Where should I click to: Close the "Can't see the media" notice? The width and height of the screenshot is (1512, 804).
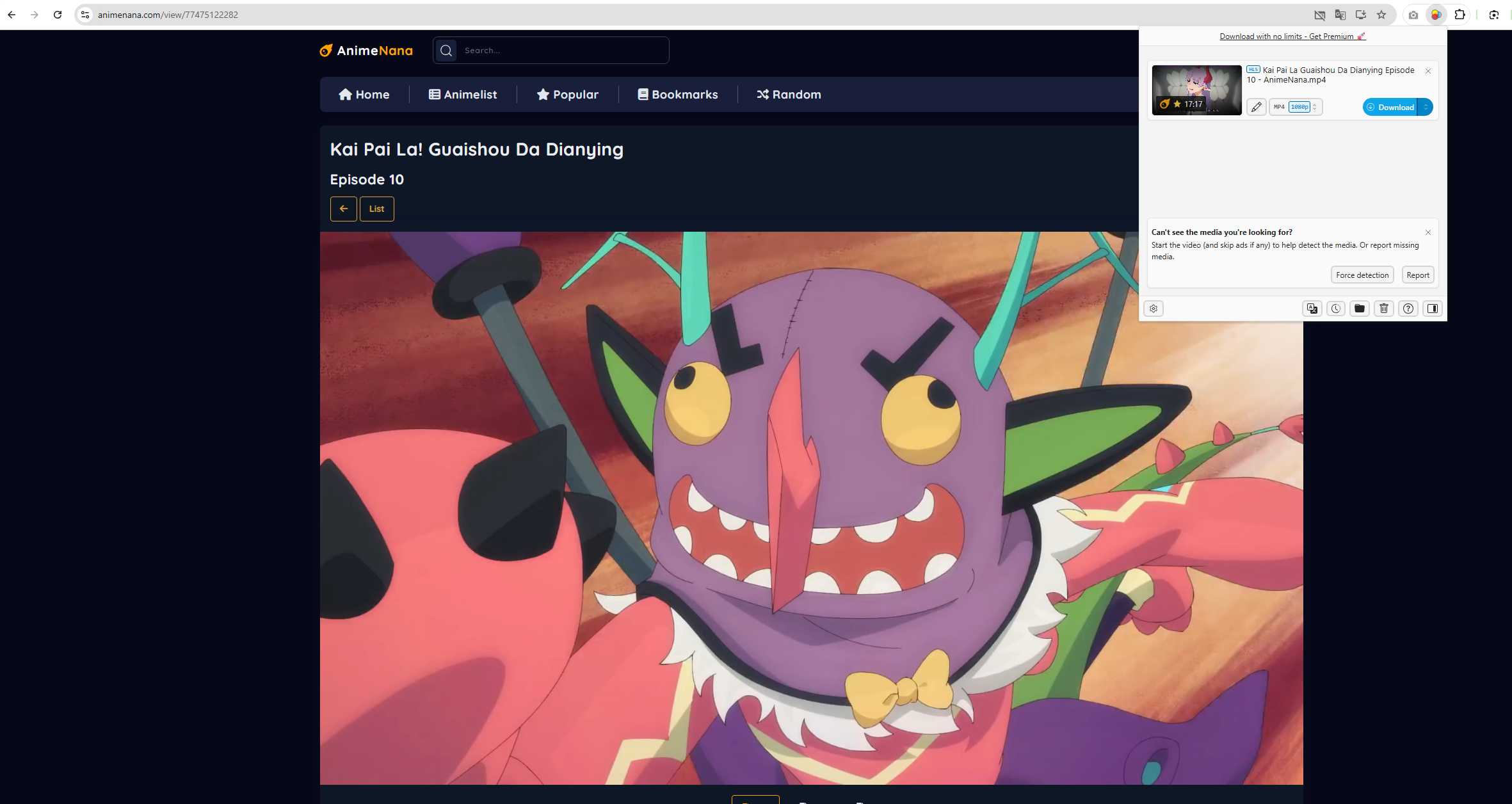(x=1428, y=232)
